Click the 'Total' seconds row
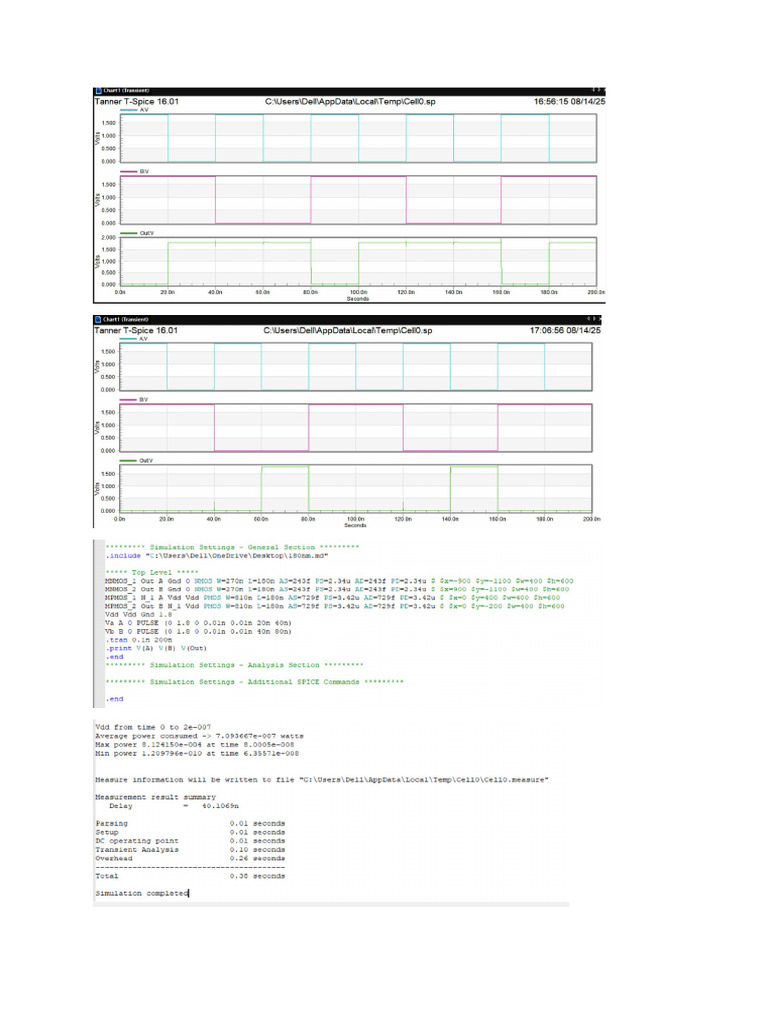Screen dimensions: 768x1024 coord(190,876)
